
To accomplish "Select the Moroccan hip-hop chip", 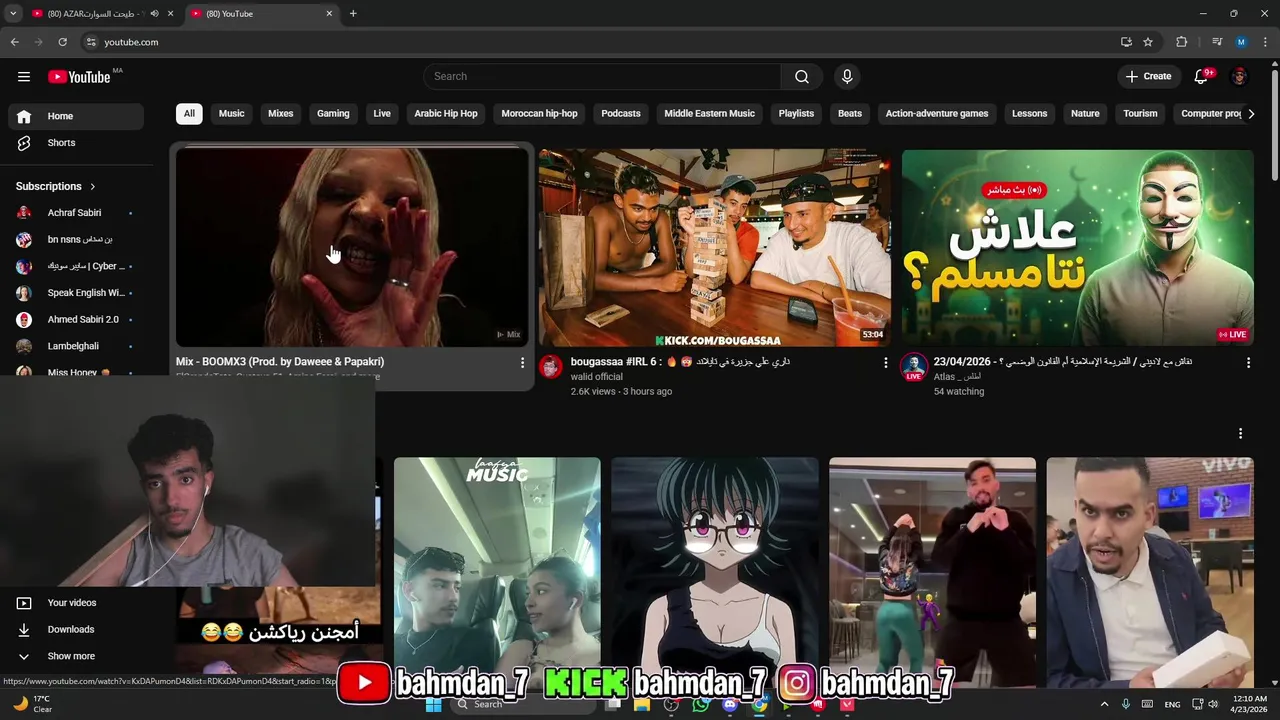I will pos(540,114).
